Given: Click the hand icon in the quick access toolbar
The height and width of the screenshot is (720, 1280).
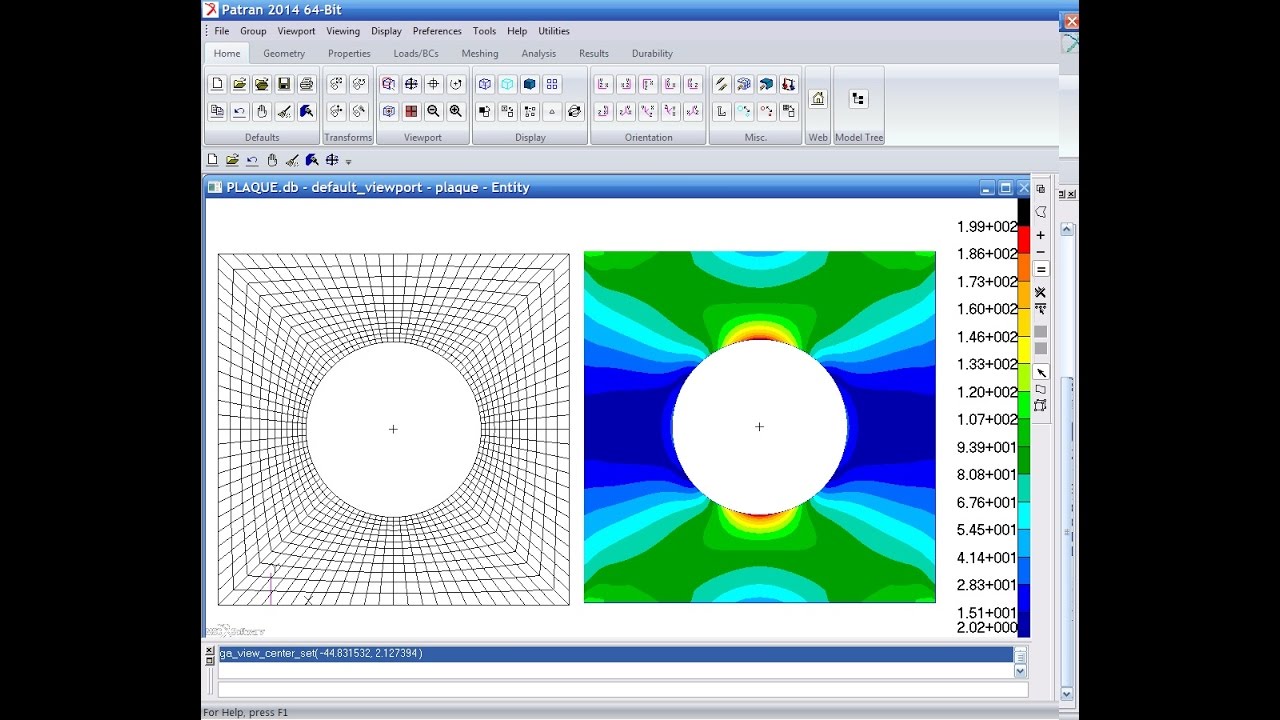Looking at the screenshot, I should (x=272, y=160).
